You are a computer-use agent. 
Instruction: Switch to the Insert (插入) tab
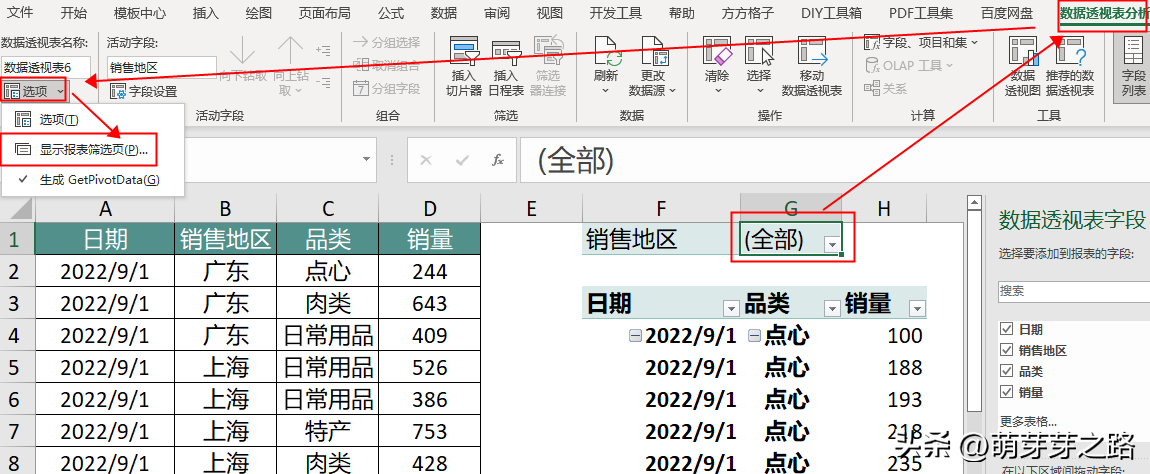(x=205, y=13)
